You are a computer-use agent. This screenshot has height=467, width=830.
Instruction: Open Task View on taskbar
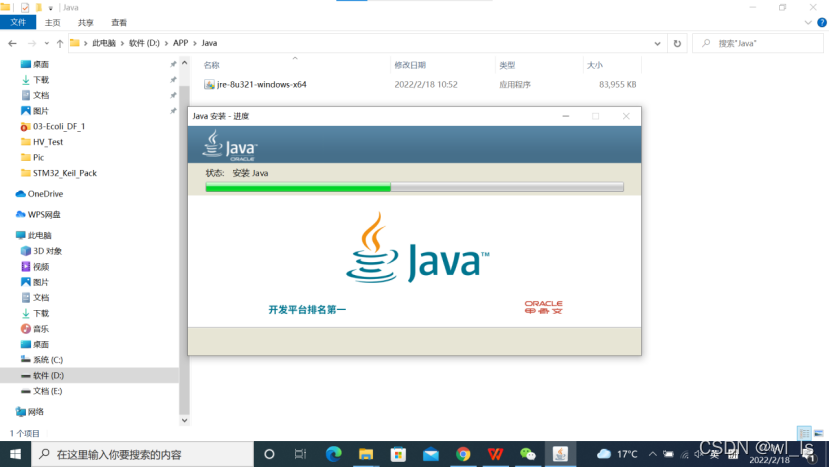pyautogui.click(x=301, y=454)
